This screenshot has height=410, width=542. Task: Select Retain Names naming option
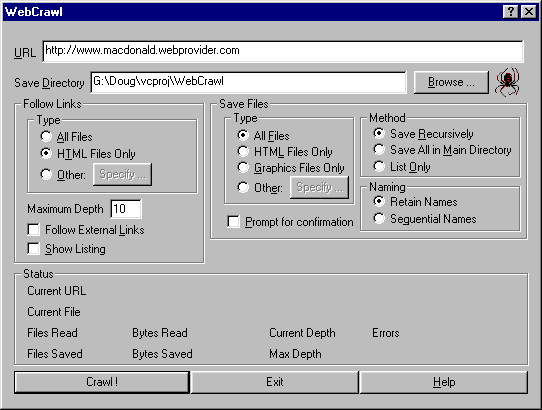415,202
